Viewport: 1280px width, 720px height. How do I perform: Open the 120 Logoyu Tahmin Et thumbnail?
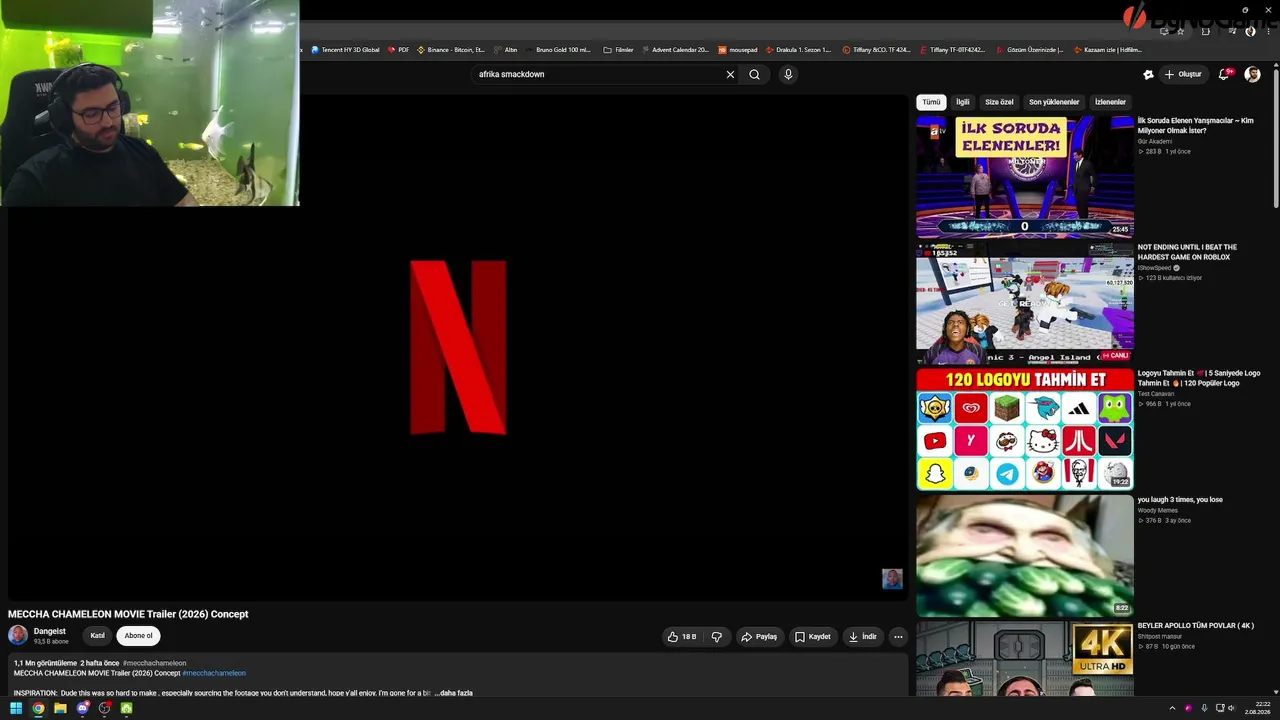(x=1025, y=429)
